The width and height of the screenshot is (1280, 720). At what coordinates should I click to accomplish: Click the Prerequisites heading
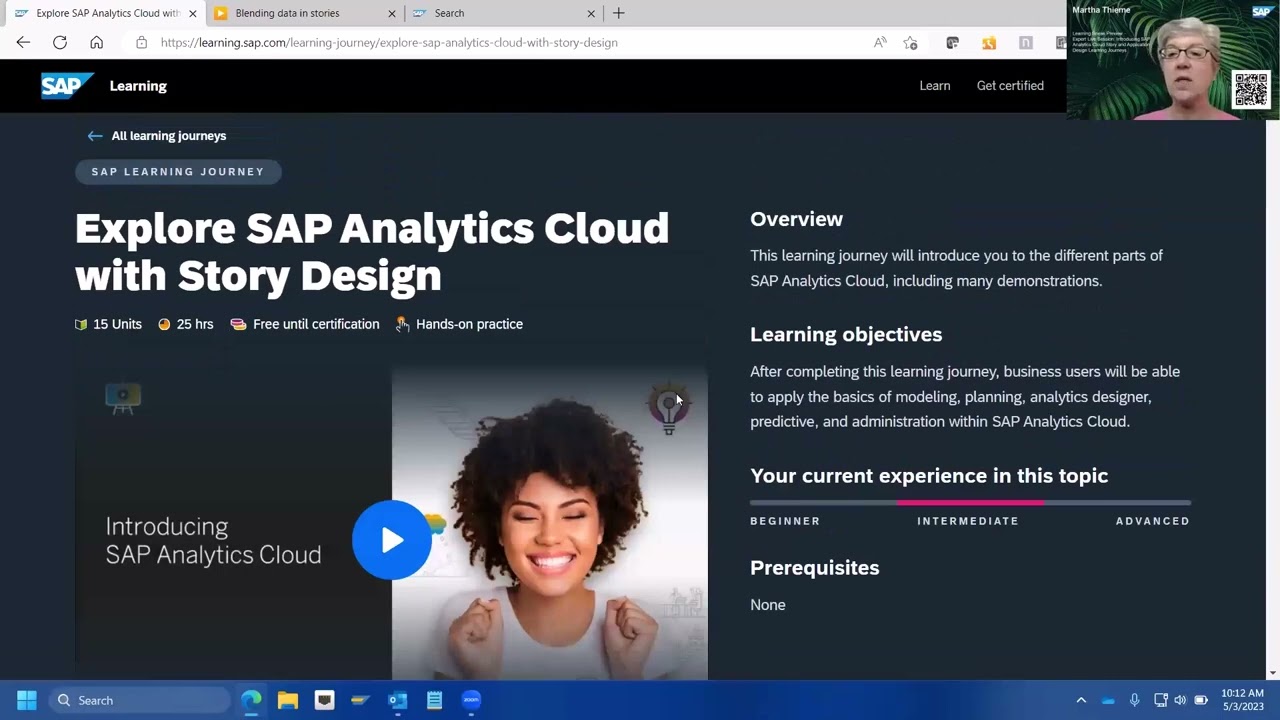[815, 567]
